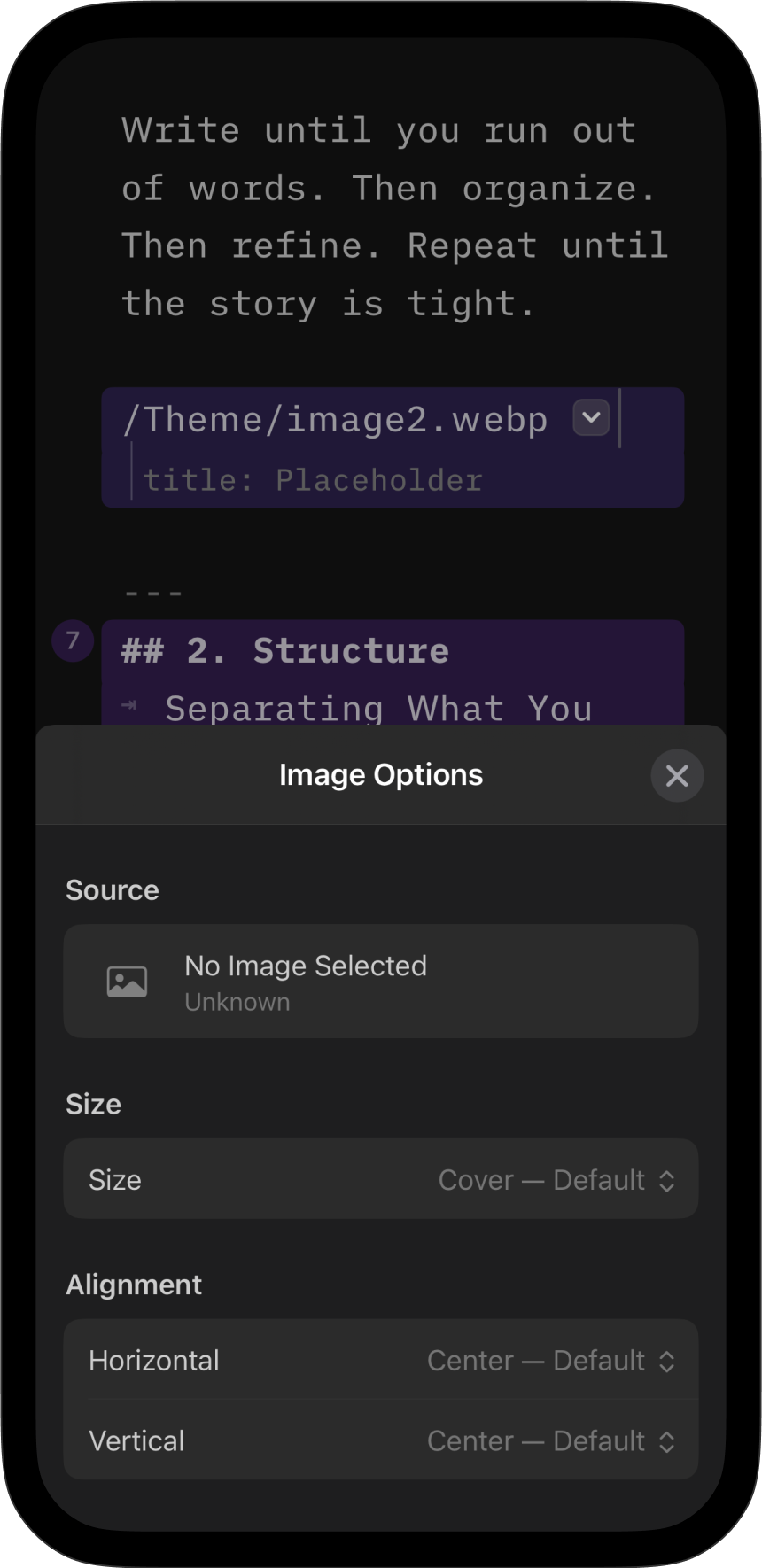Click the up-down chevron in the Vertical row
762x1568 pixels.
tap(667, 1441)
